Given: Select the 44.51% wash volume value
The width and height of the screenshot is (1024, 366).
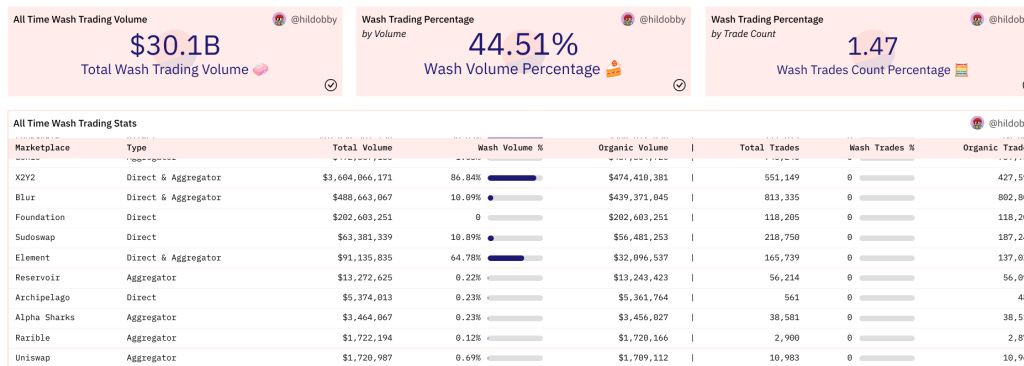Looking at the screenshot, I should [523, 44].
